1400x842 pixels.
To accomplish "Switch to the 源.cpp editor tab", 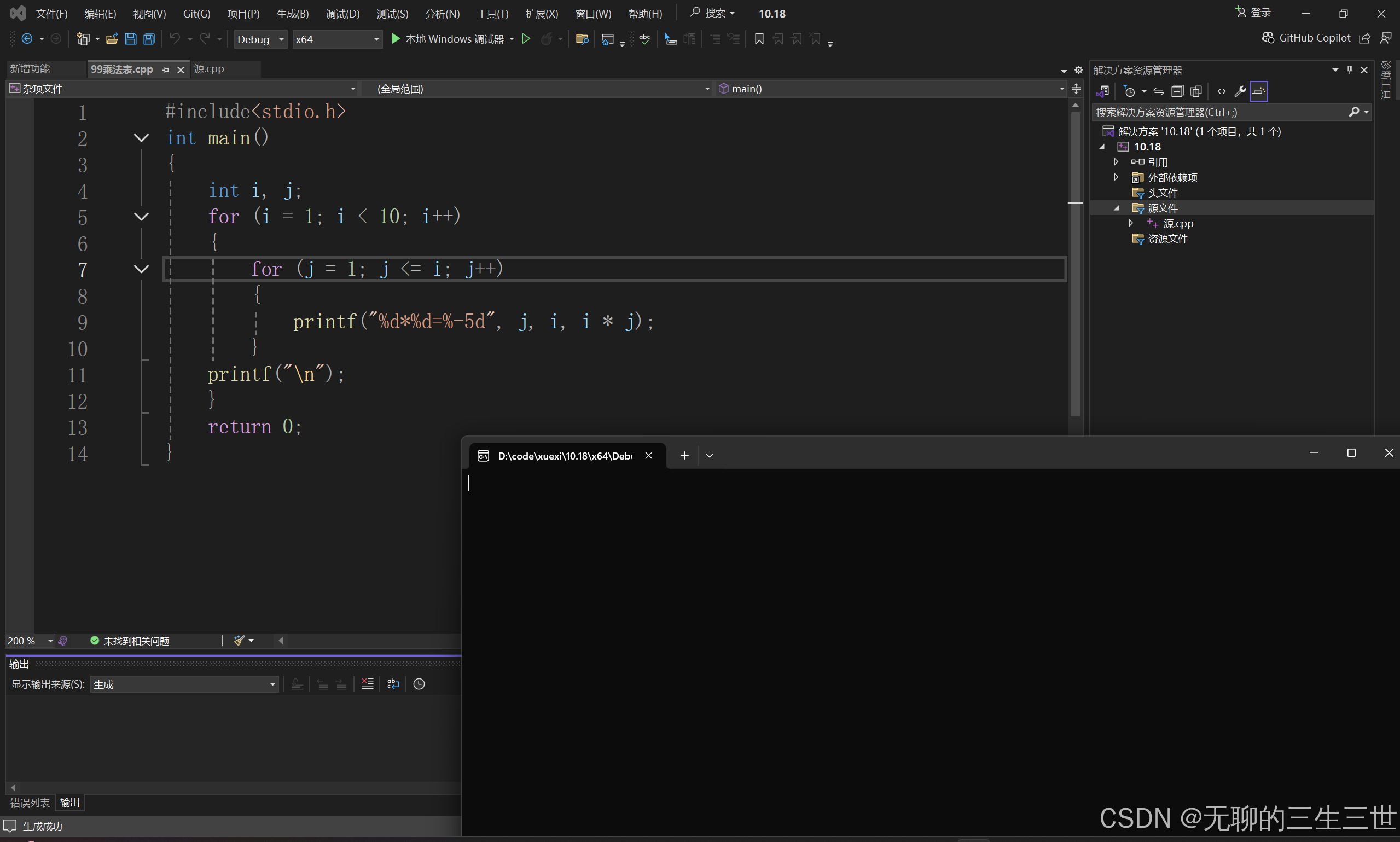I will click(x=210, y=69).
